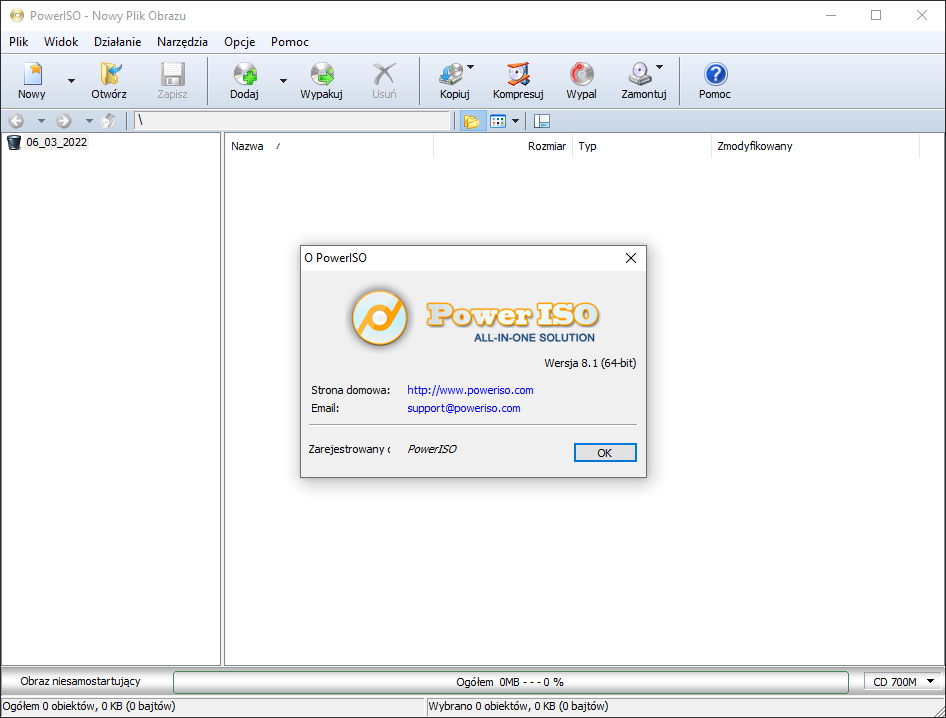
Task: Burn a disc with Wypal icon
Action: pos(582,81)
